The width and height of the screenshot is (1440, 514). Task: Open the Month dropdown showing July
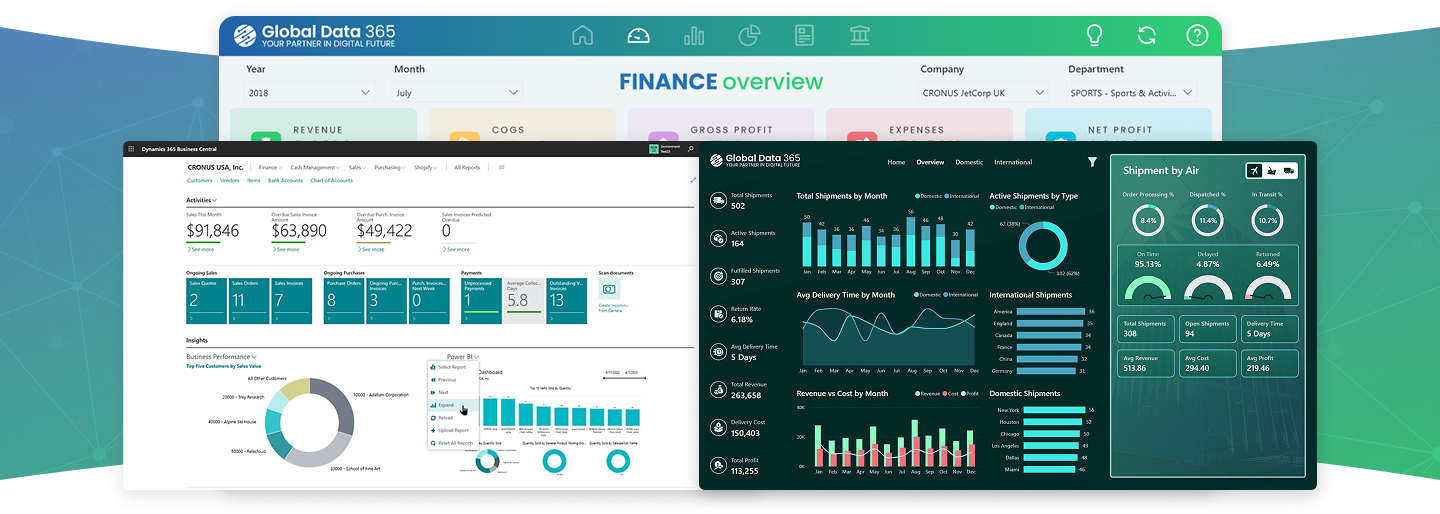point(457,93)
